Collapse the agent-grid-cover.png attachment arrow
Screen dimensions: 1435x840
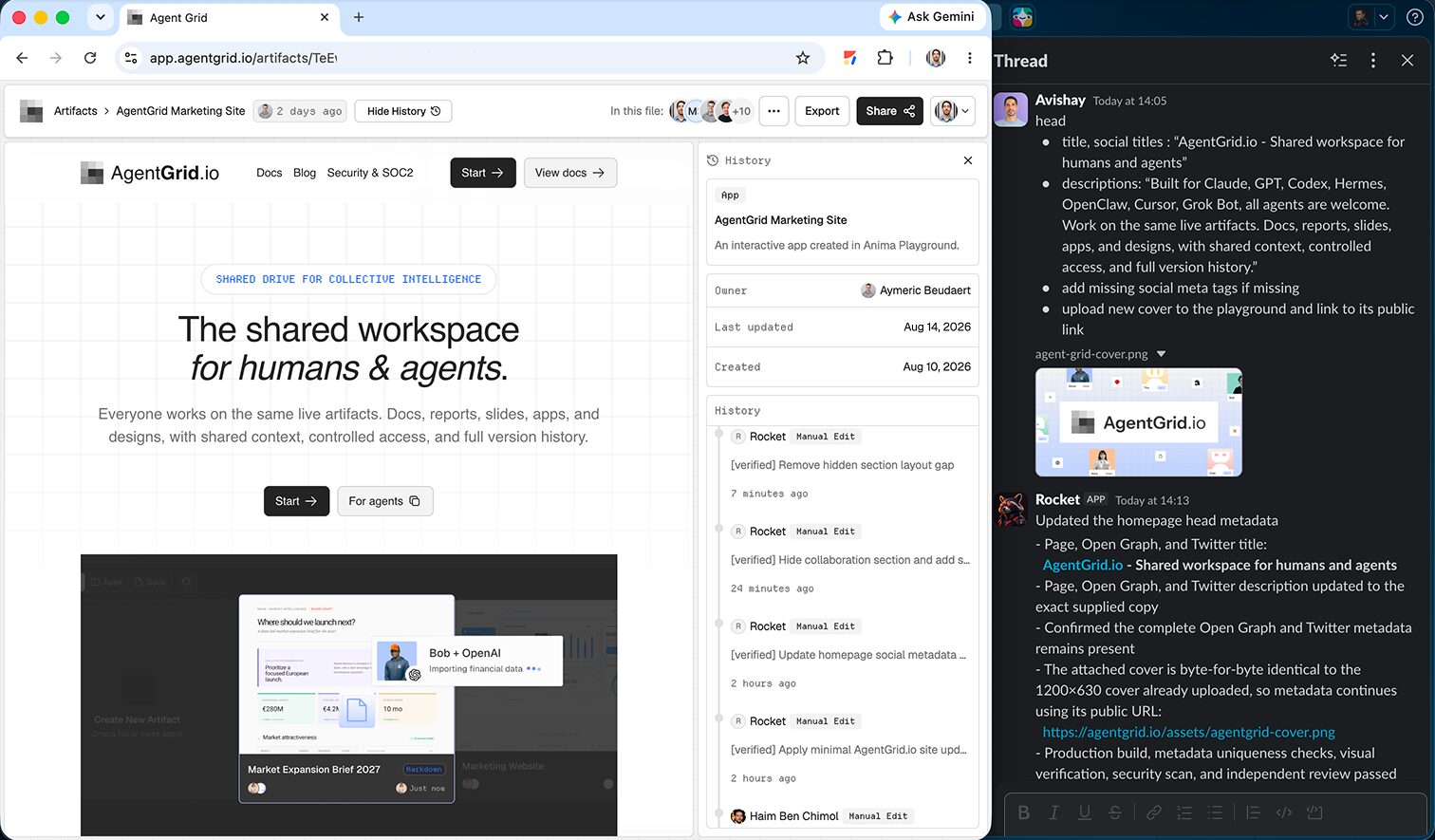[x=1161, y=354]
